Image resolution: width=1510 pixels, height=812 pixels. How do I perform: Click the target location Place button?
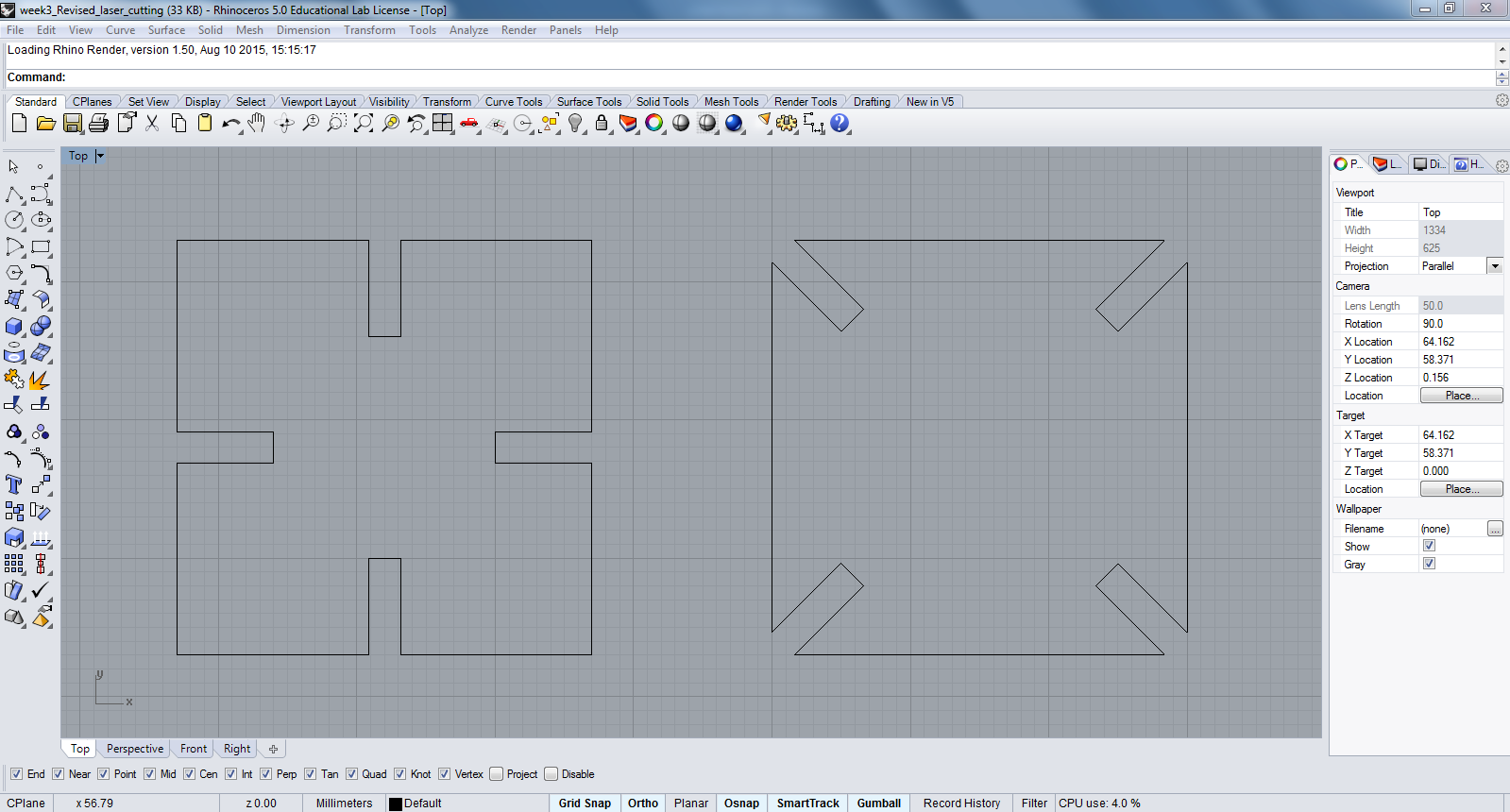click(x=1461, y=489)
